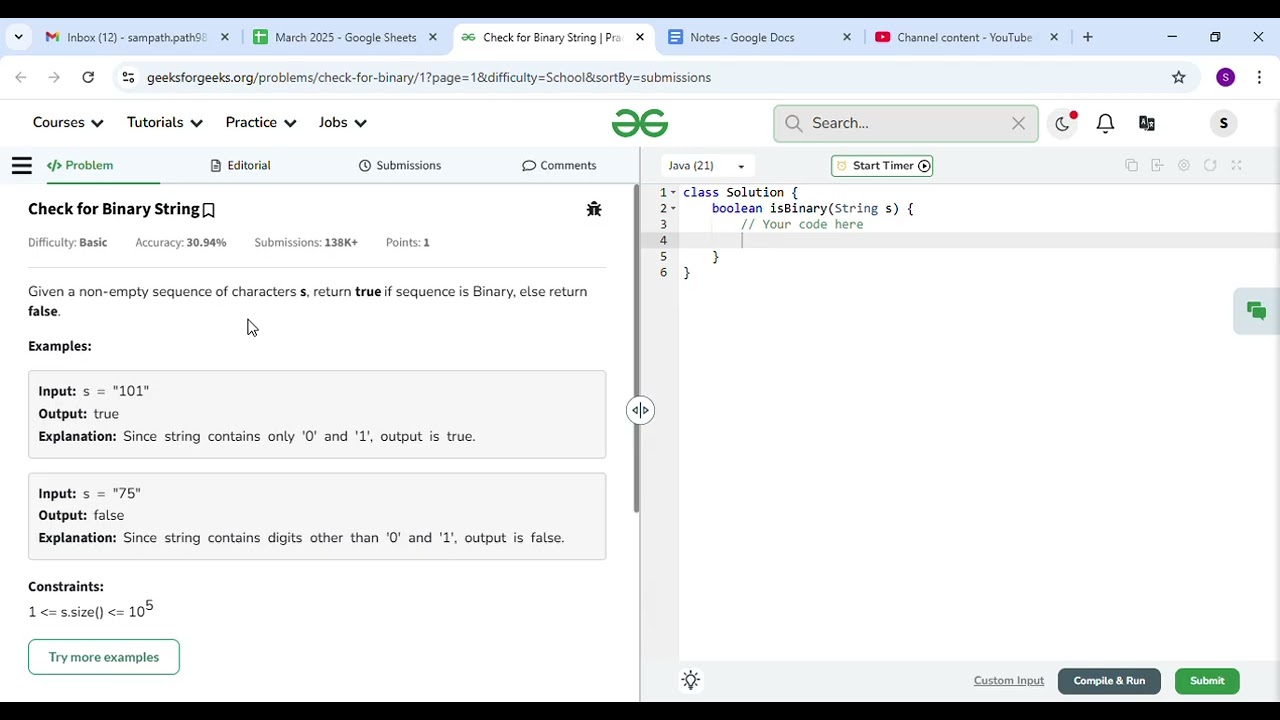Image resolution: width=1280 pixels, height=720 pixels.
Task: Click the lightbulb hint icon
Action: 690,681
